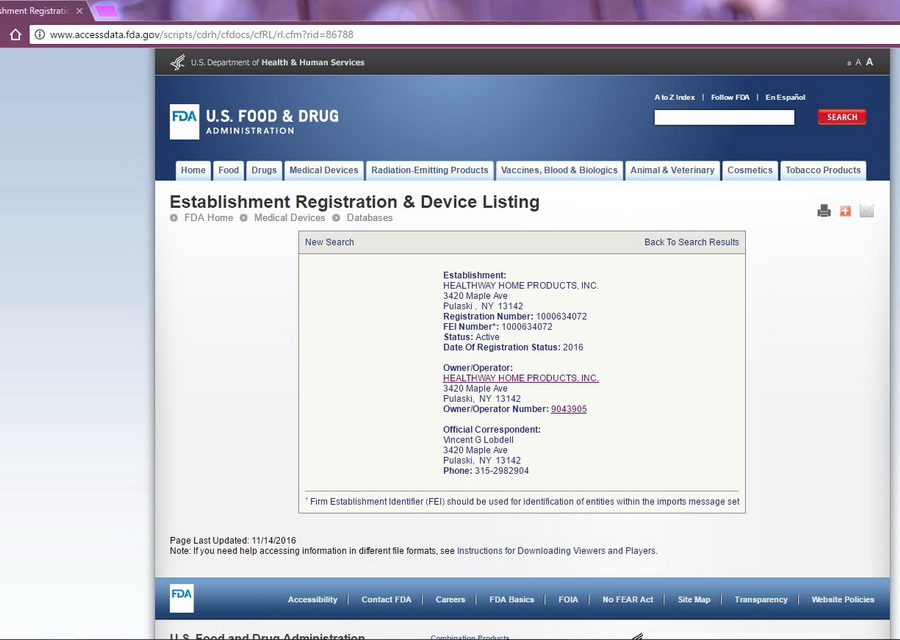Image resolution: width=900 pixels, height=640 pixels.
Task: Open the Food navigation tab
Action: 228,170
